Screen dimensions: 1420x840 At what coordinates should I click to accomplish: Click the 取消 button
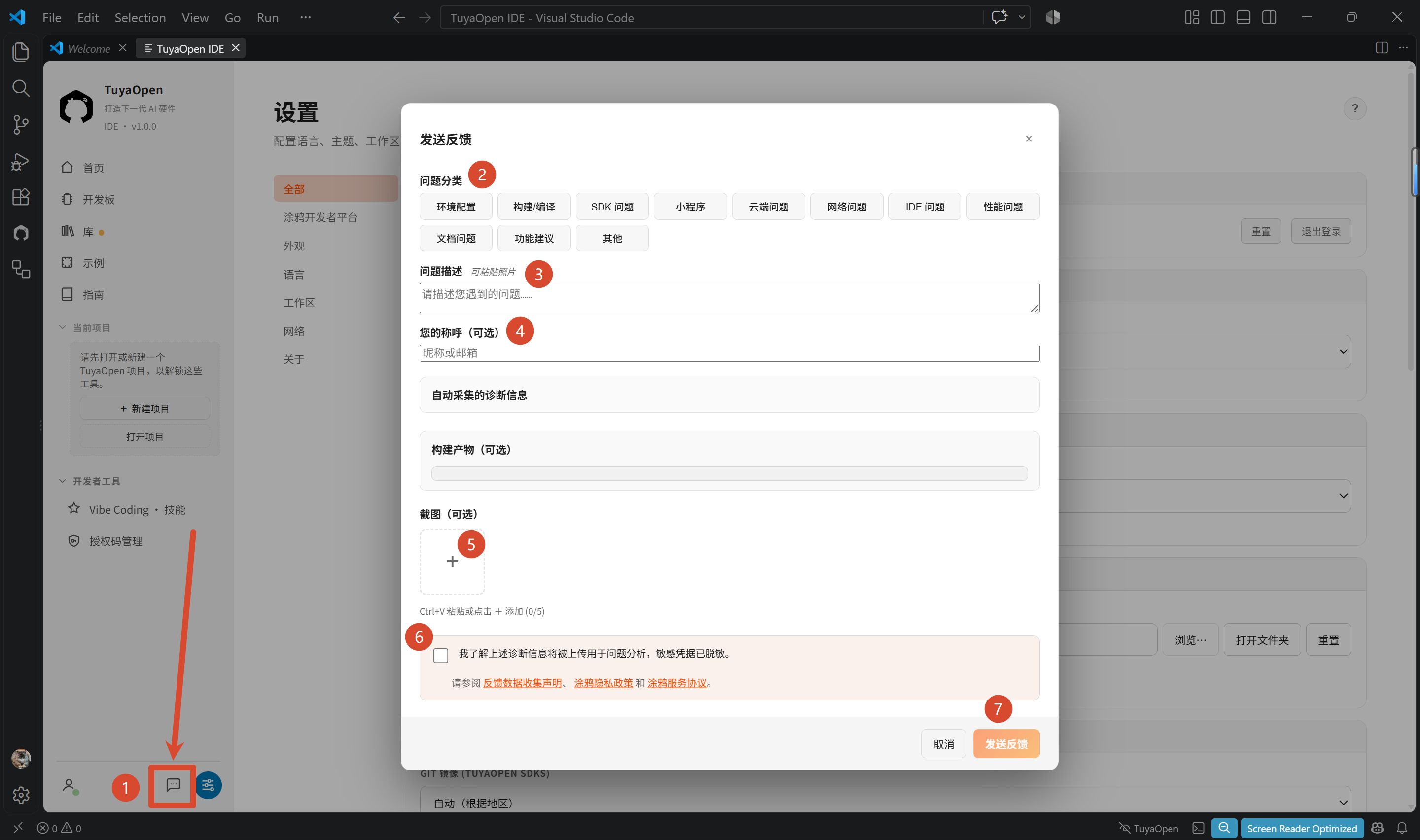point(943,744)
